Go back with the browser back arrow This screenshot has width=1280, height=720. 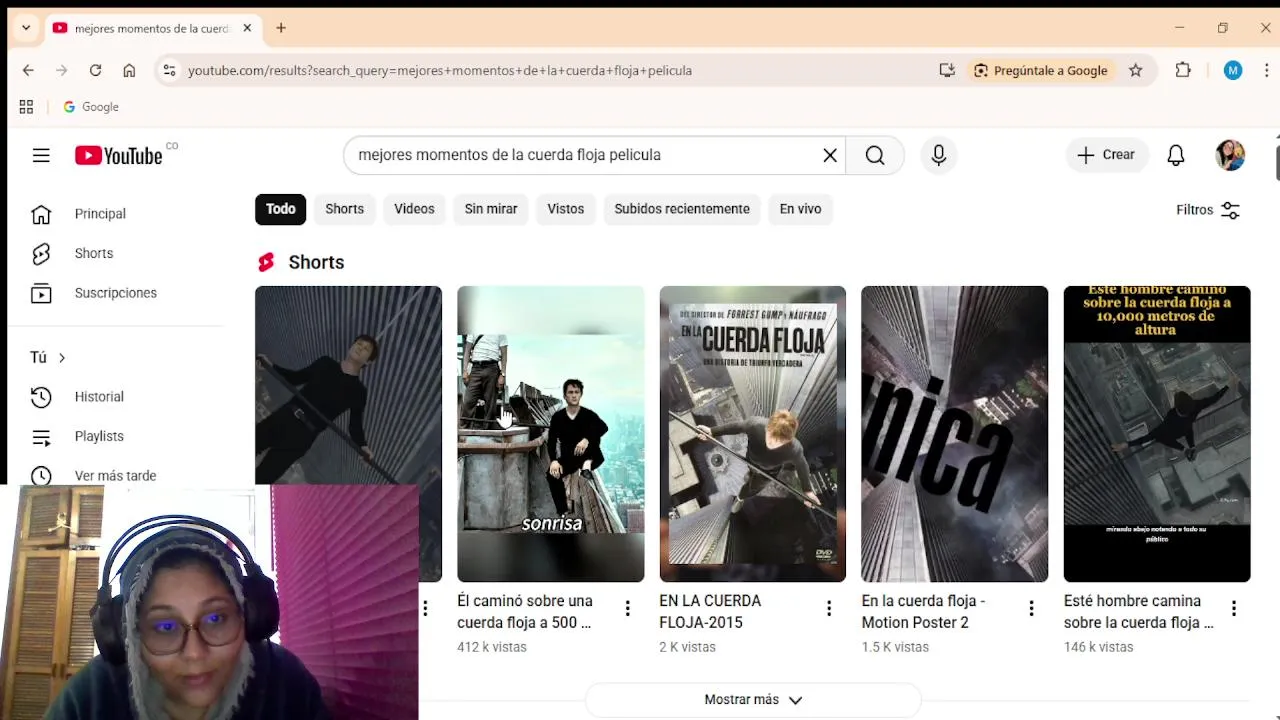point(28,70)
